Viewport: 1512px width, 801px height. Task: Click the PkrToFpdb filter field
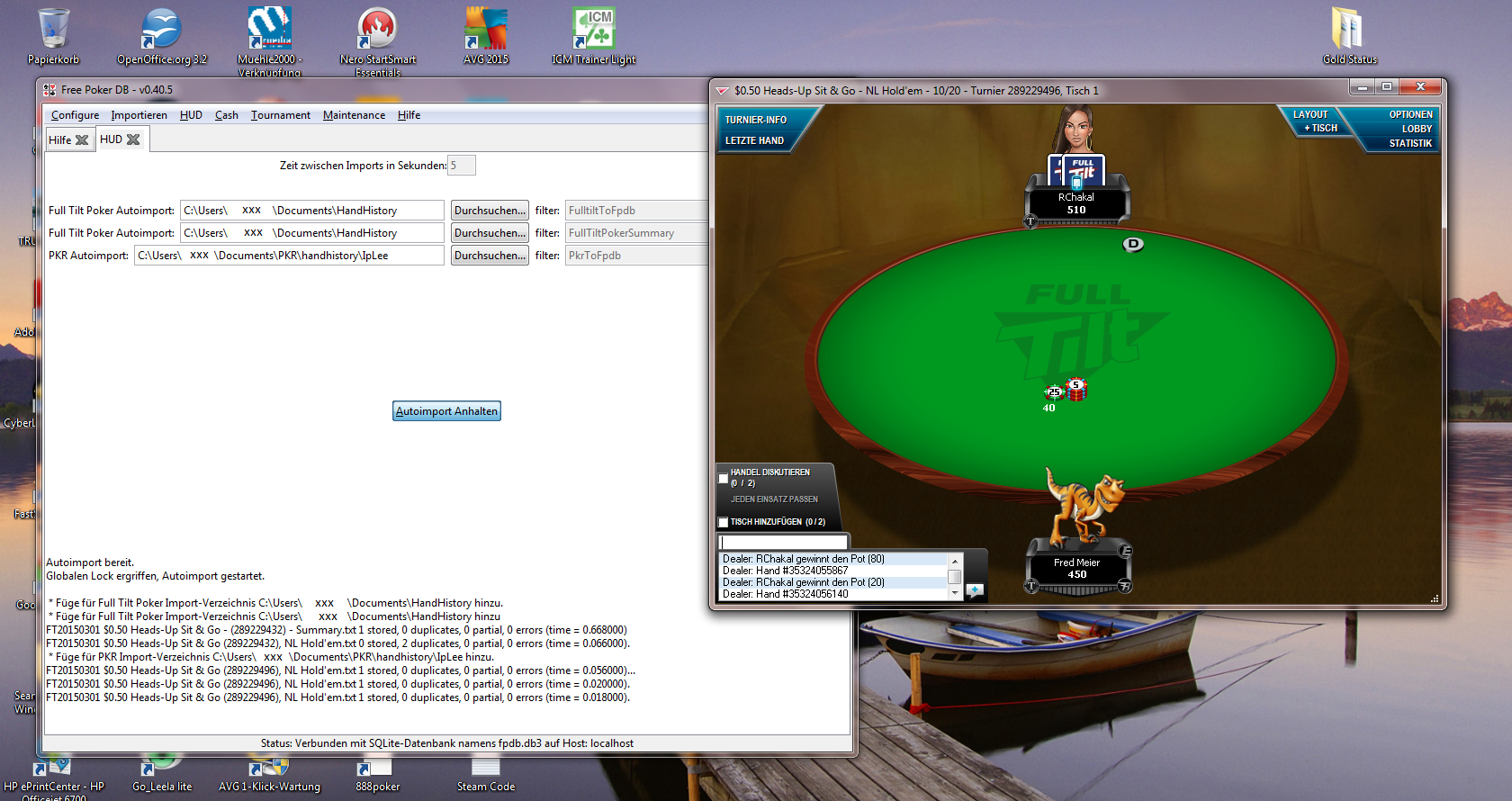tap(636, 256)
